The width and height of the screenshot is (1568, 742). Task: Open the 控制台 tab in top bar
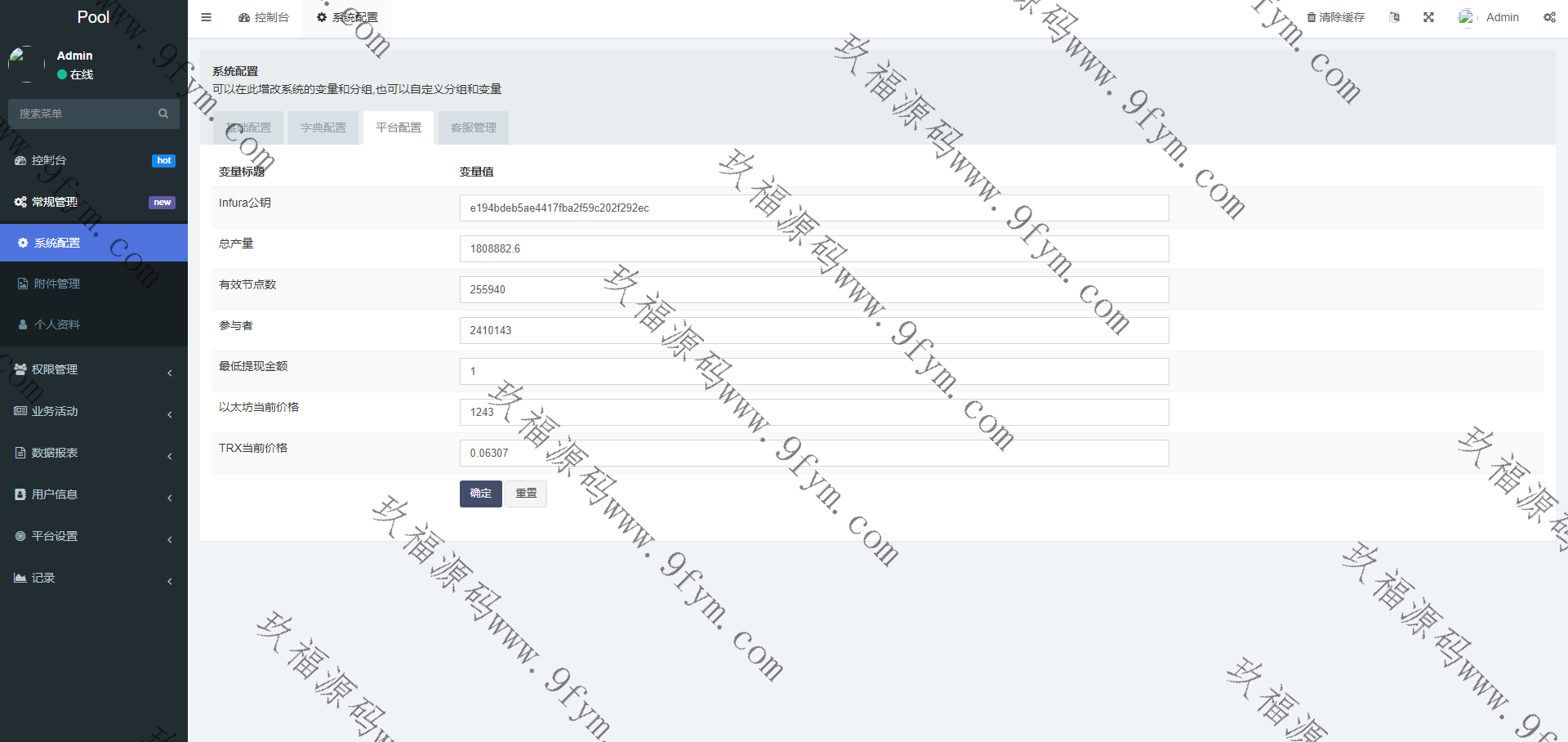tap(264, 17)
